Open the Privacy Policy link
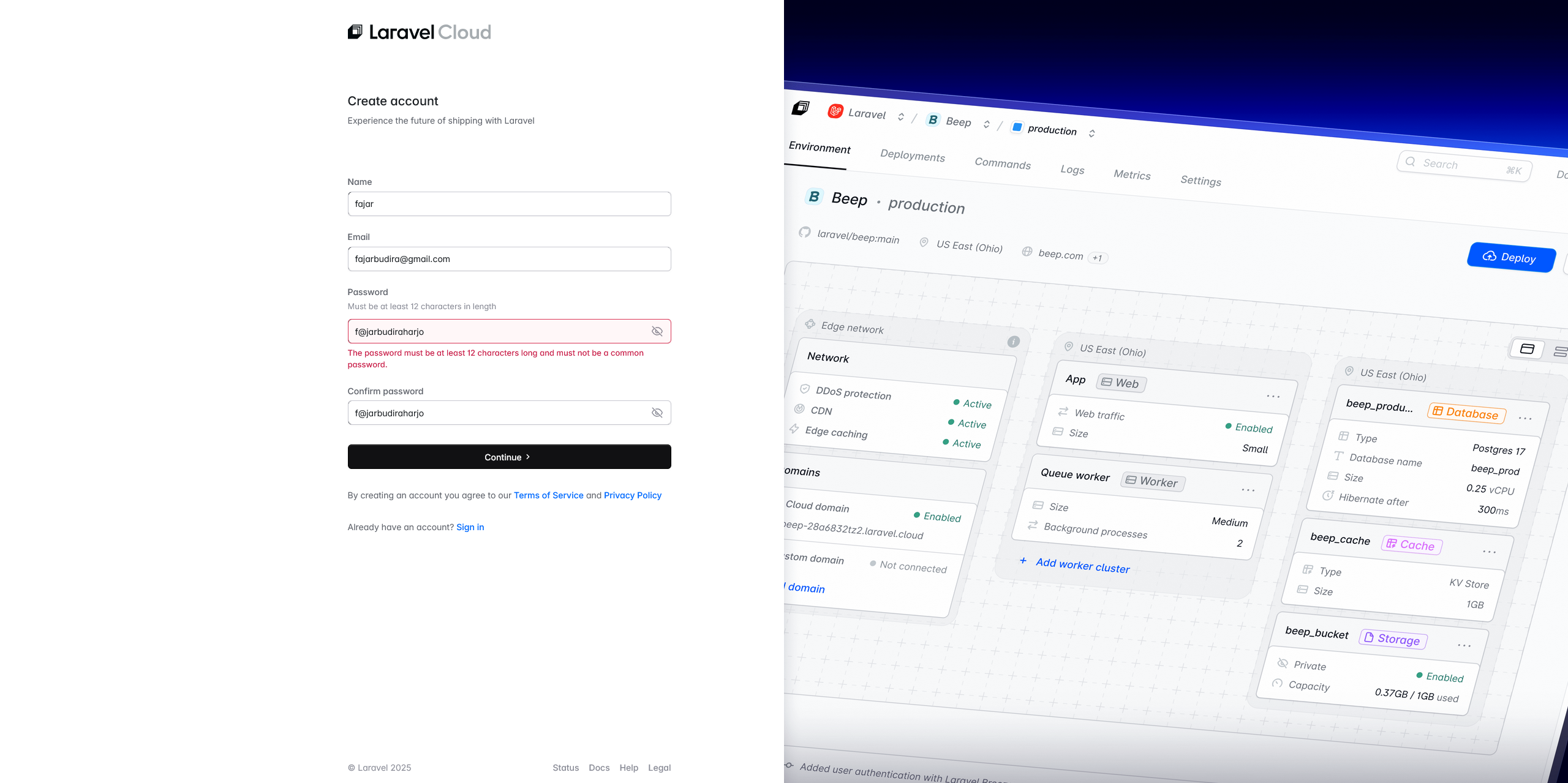The image size is (1568, 783). tap(633, 495)
